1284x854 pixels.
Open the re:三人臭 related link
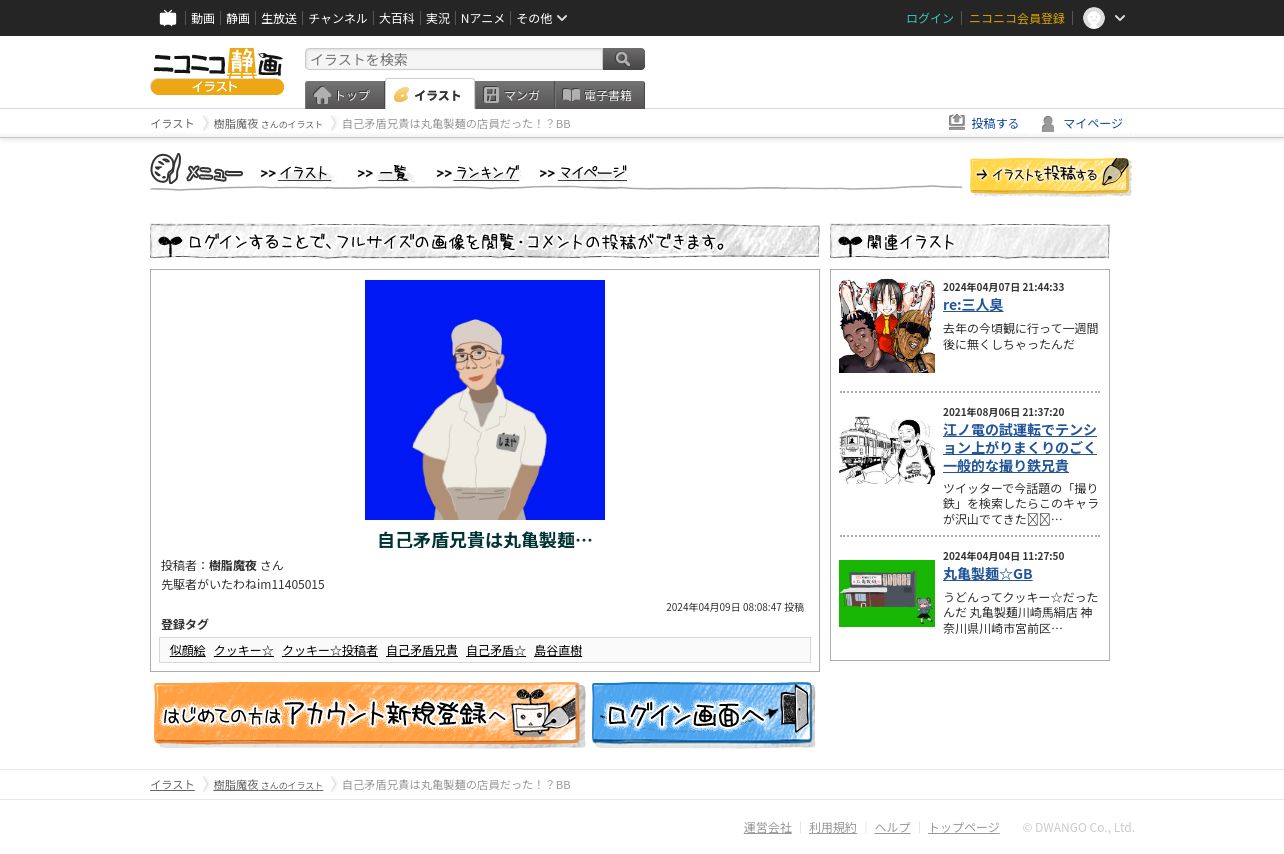(973, 304)
